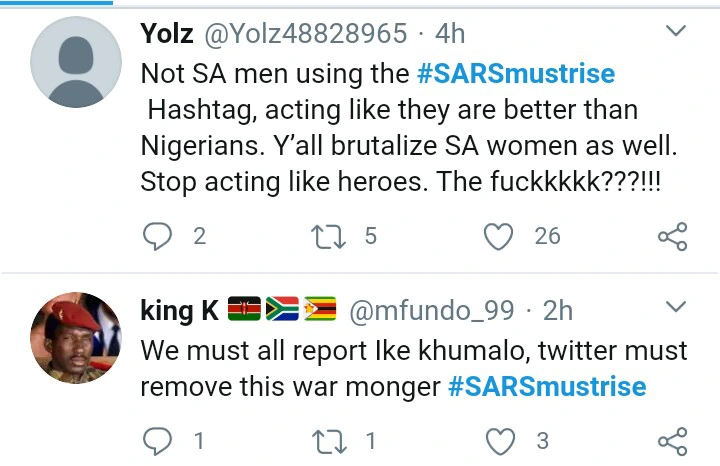Image resolution: width=720 pixels, height=466 pixels.
Task: Open more options chevron on Yolz's tweet
Action: coord(677,33)
